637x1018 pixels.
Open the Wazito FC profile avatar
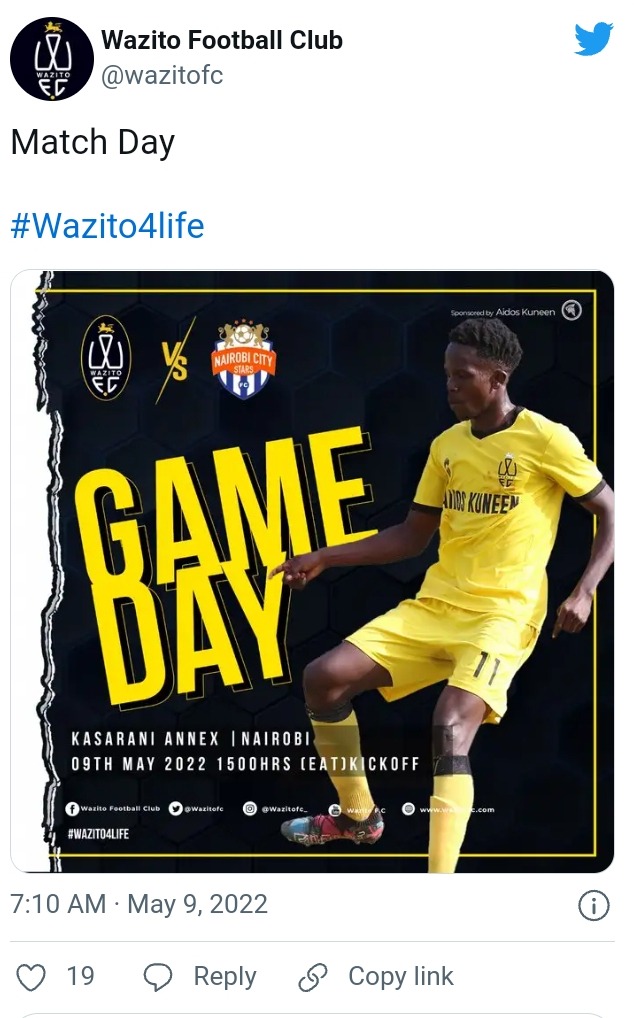pos(52,58)
